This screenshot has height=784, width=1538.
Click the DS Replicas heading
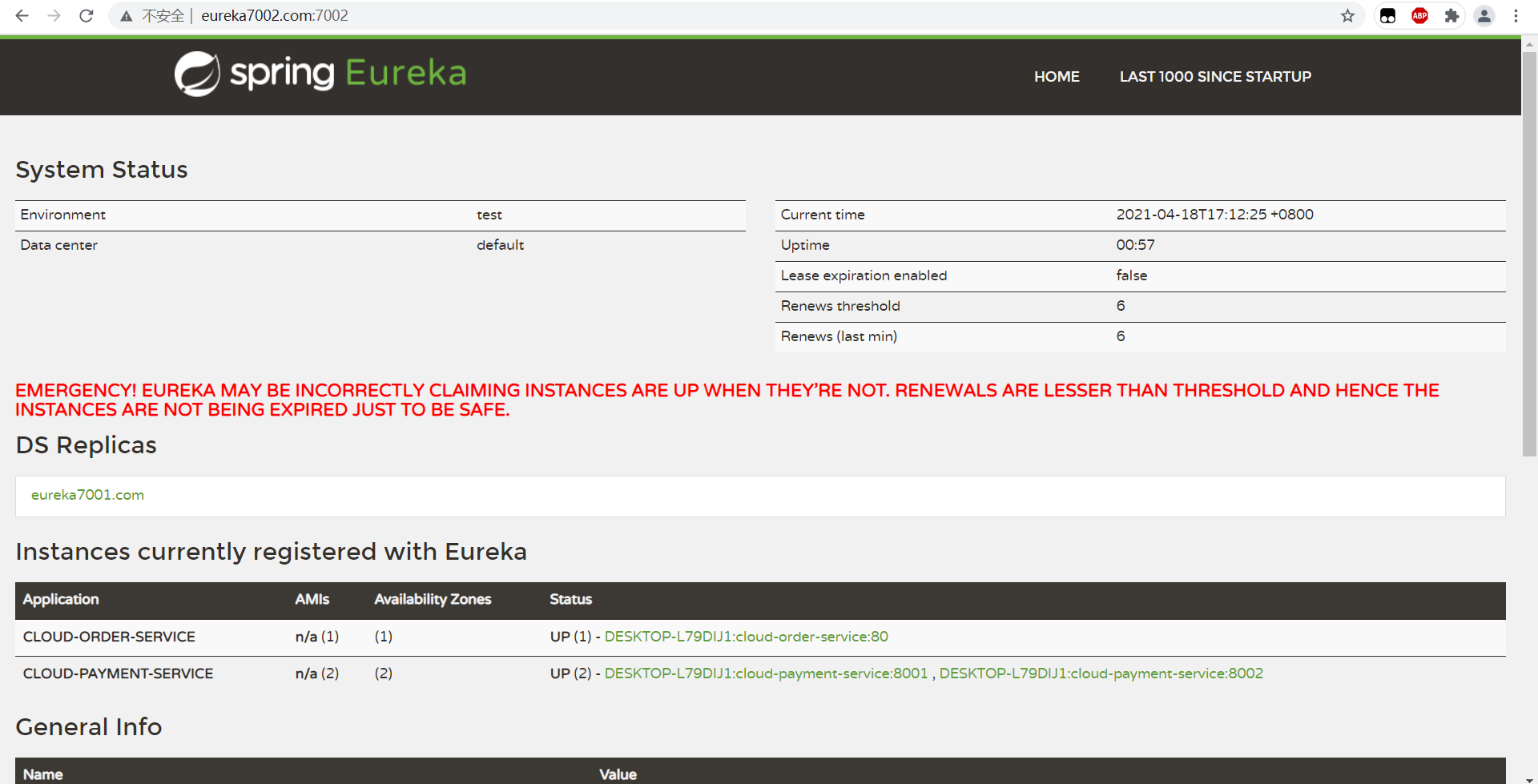coord(87,445)
